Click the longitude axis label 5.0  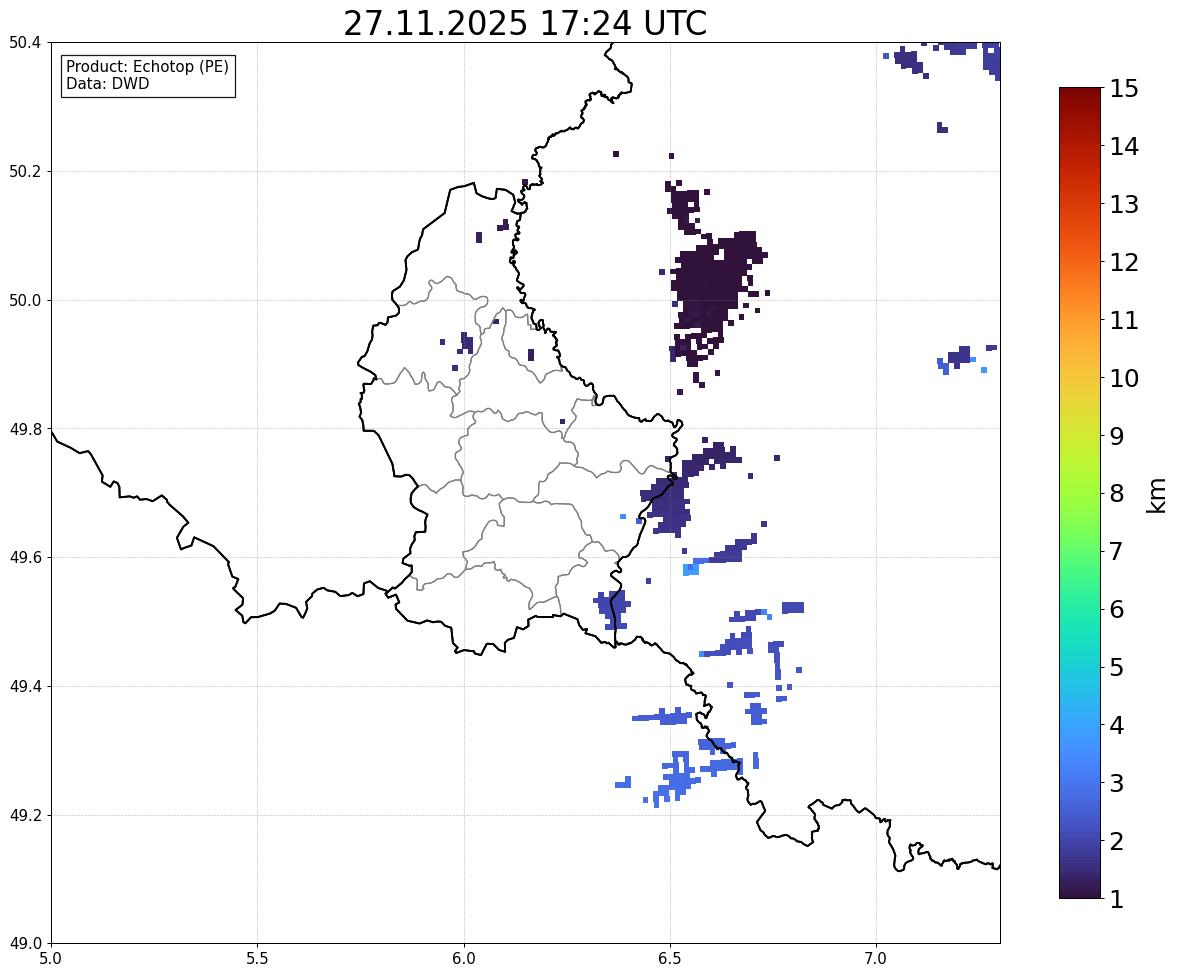coord(51,959)
